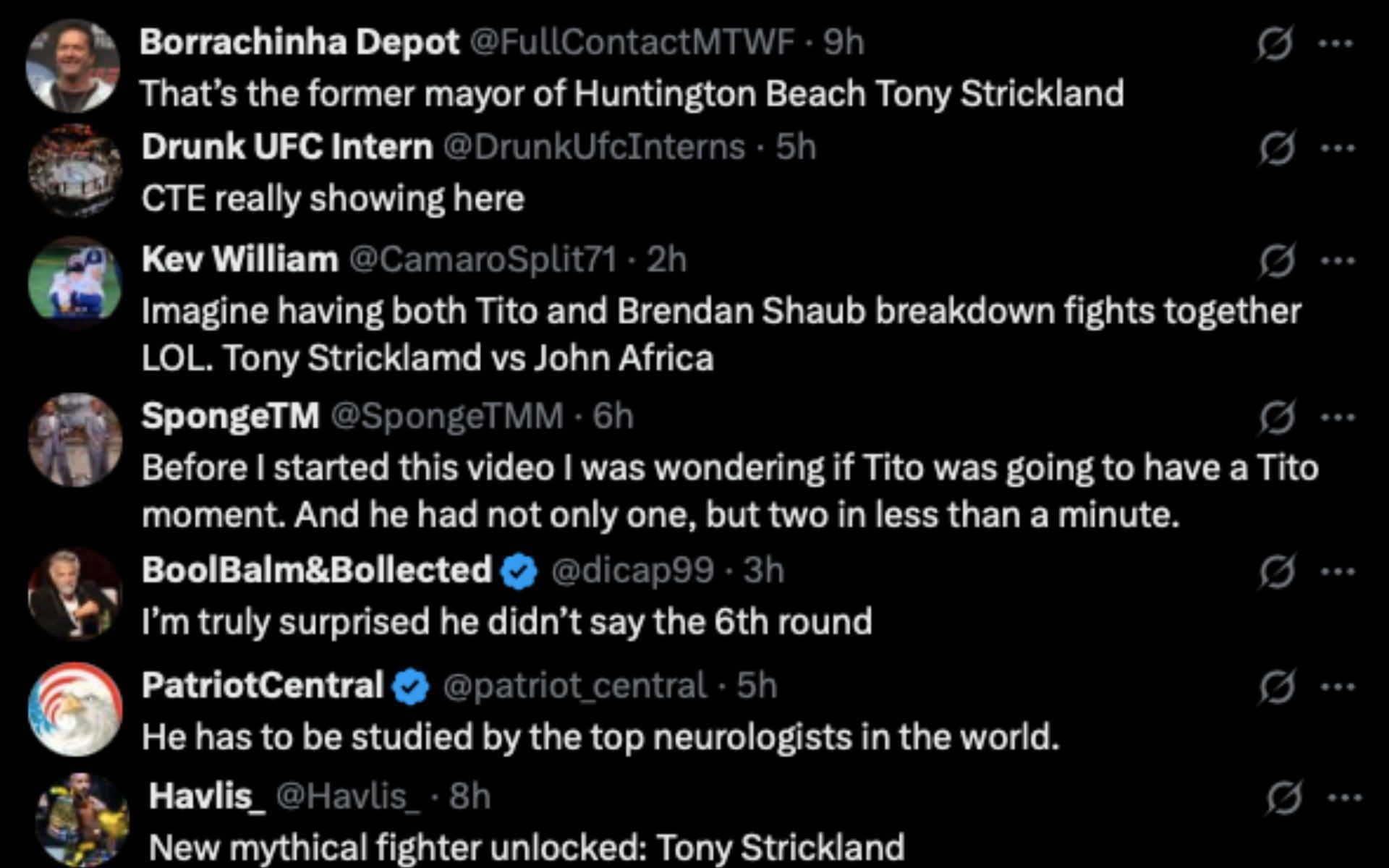Open Borrachinha Depot profile picture
The height and width of the screenshot is (868, 1389).
(x=72, y=66)
